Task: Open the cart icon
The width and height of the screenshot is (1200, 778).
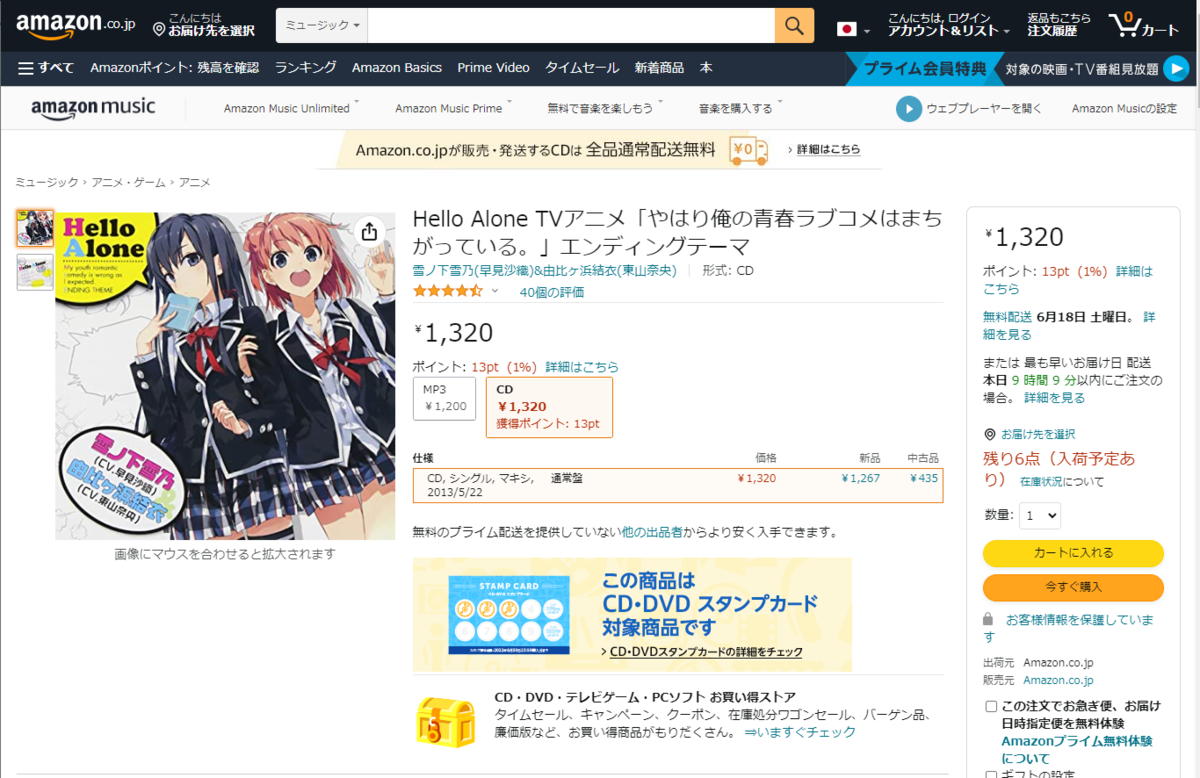Action: pyautogui.click(x=1144, y=26)
